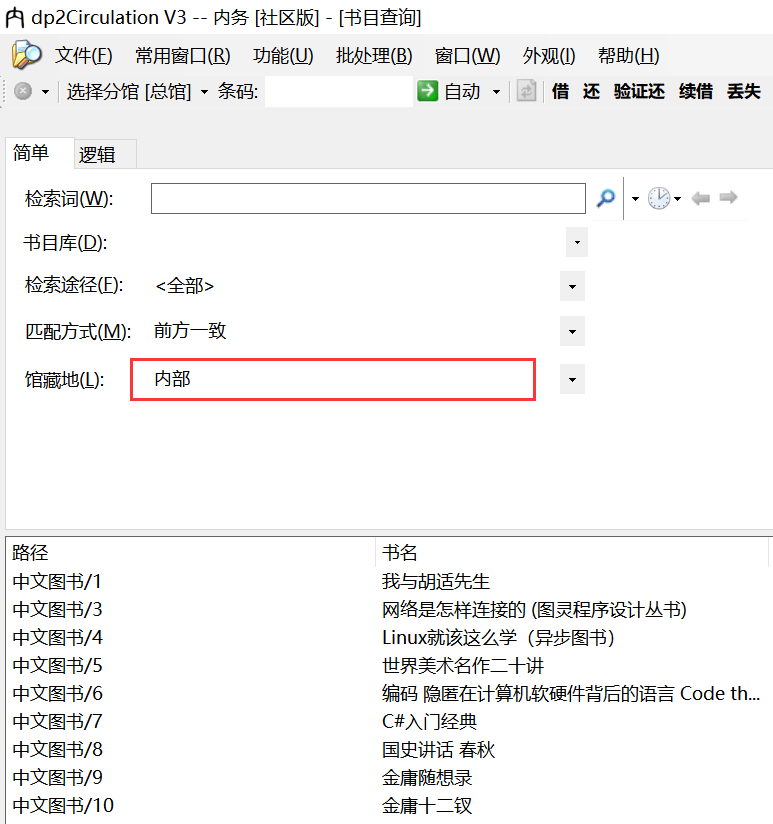
Task: Expand the 书目库 dropdown
Action: [x=576, y=242]
